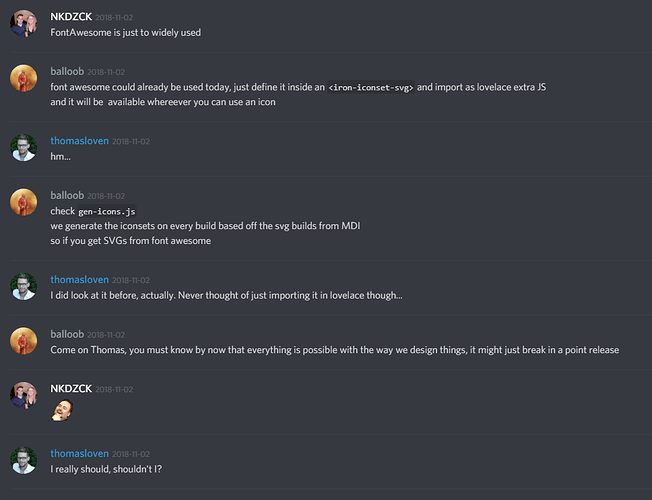The height and width of the screenshot is (500, 652).
Task: Click NKDZCK's avatar beside the FontAwesome widely used message
Action: [x=24, y=24]
